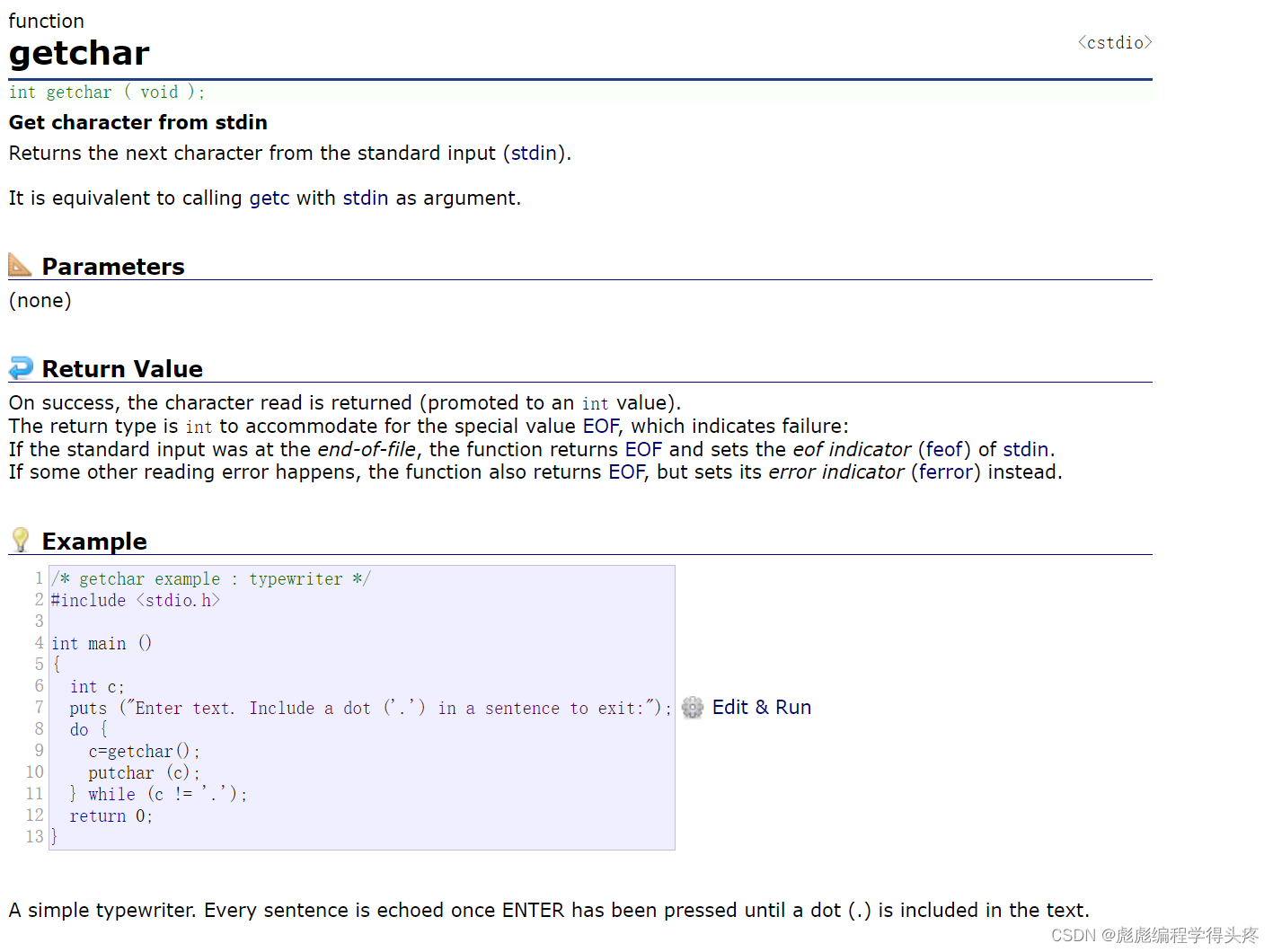Click the 'On success, the character read' sentence

pyautogui.click(x=345, y=403)
